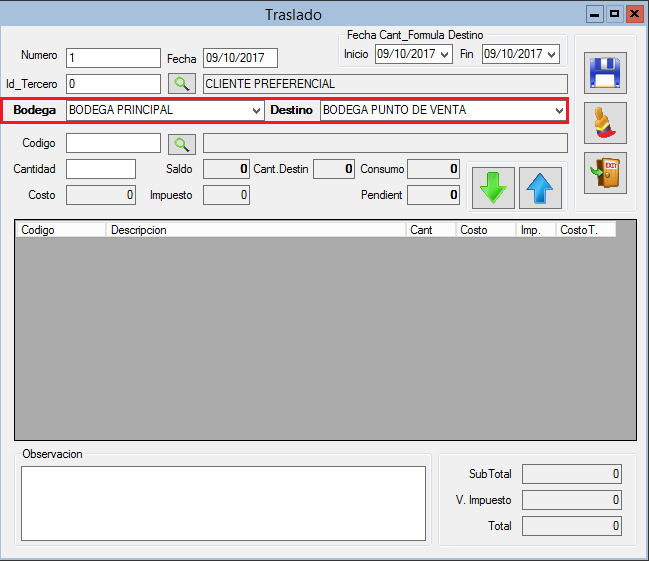Click the Numero input field
This screenshot has width=649, height=561.
coord(113,58)
